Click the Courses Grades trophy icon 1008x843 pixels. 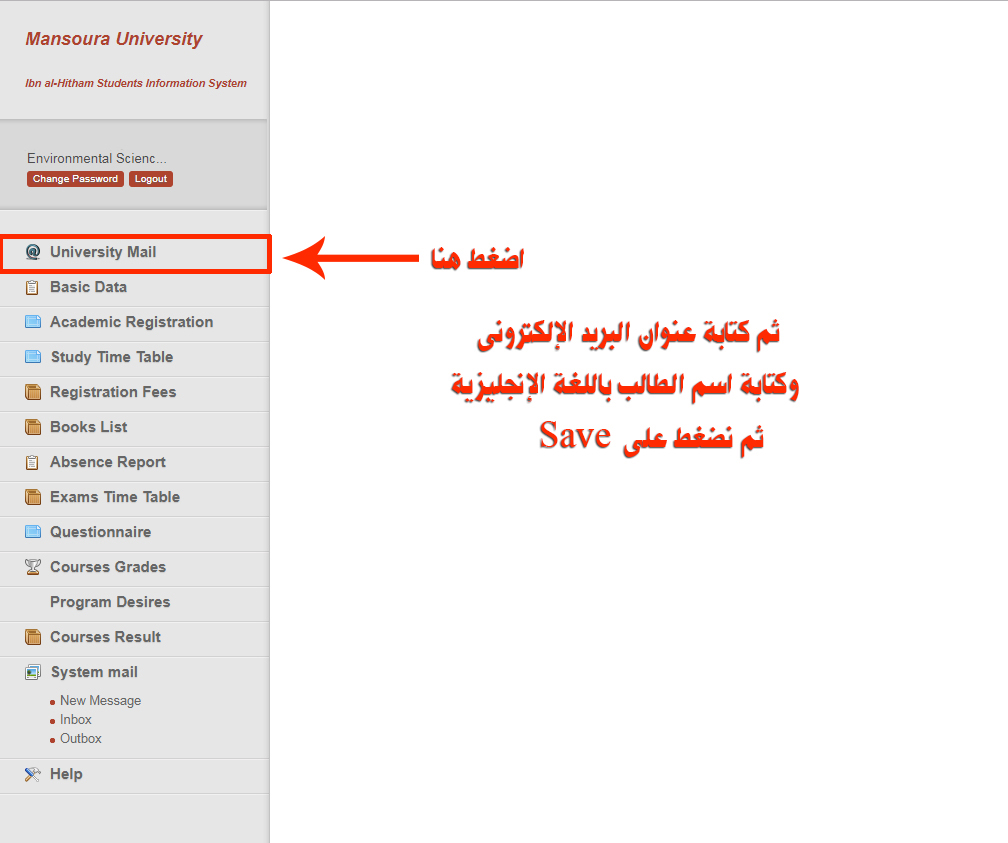[32, 567]
